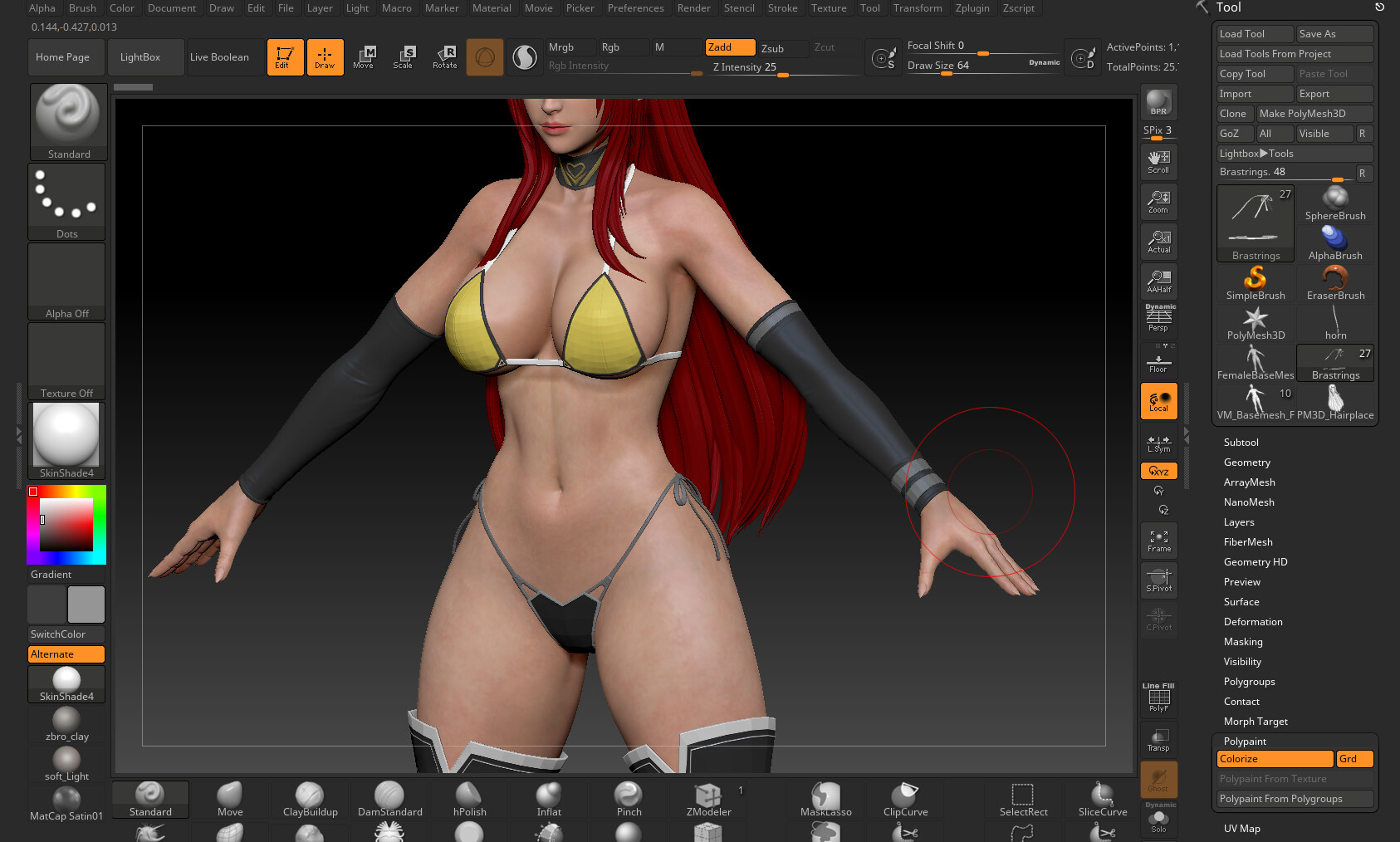Viewport: 1400px width, 842px height.
Task: Toggle Colorize in Polypaint
Action: (1275, 759)
